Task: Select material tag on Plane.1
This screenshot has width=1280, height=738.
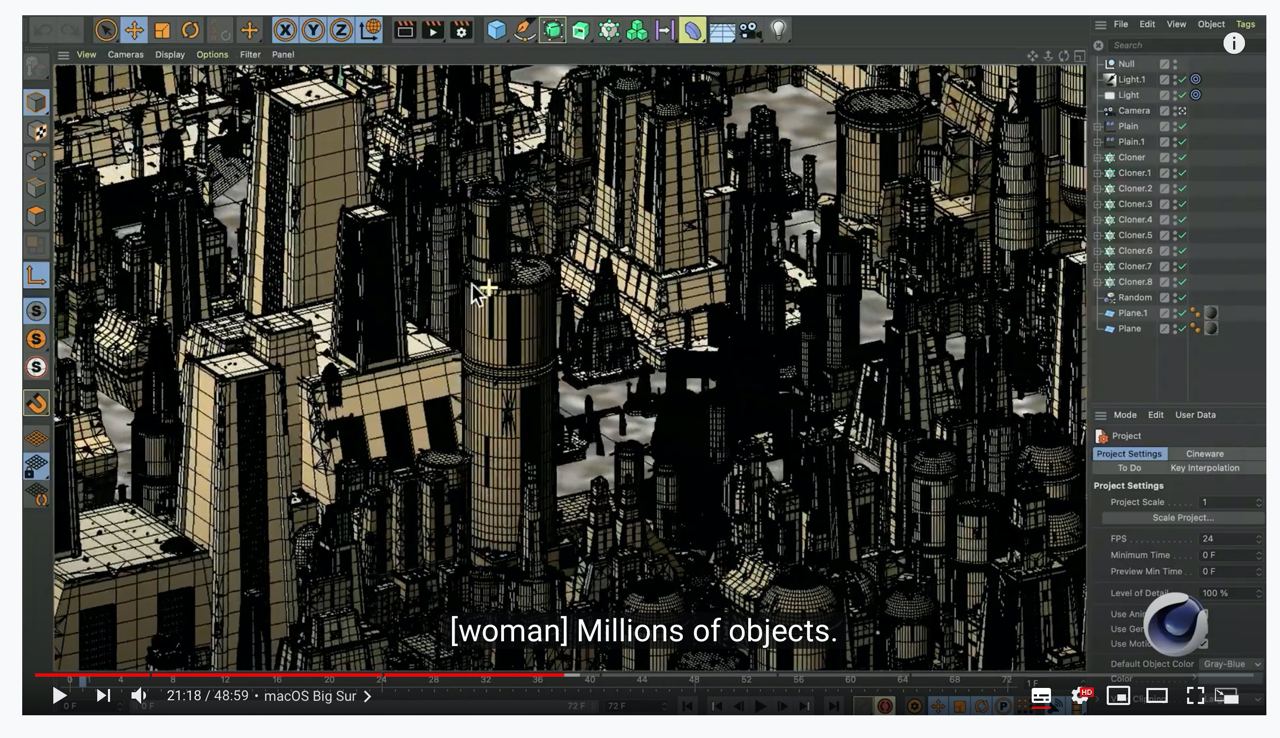Action: [x=1211, y=313]
